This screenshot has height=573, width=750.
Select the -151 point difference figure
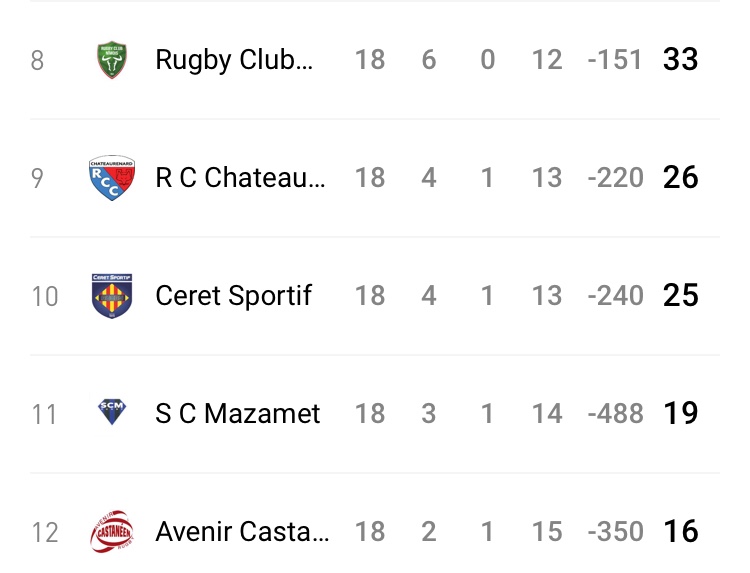pyautogui.click(x=615, y=60)
